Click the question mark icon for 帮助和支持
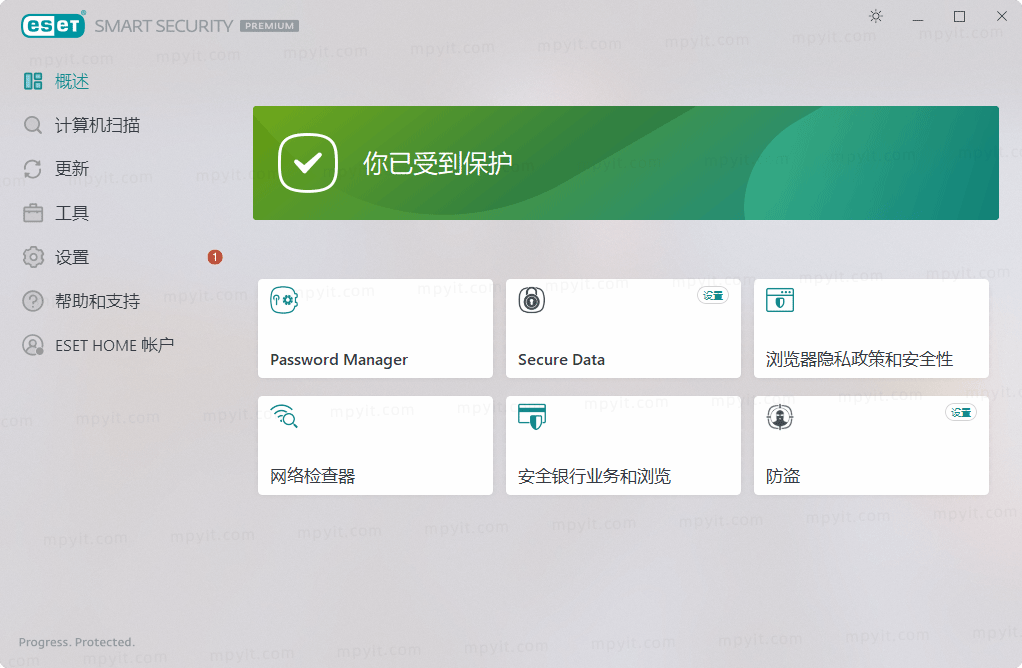The width and height of the screenshot is (1022, 668). 33,301
